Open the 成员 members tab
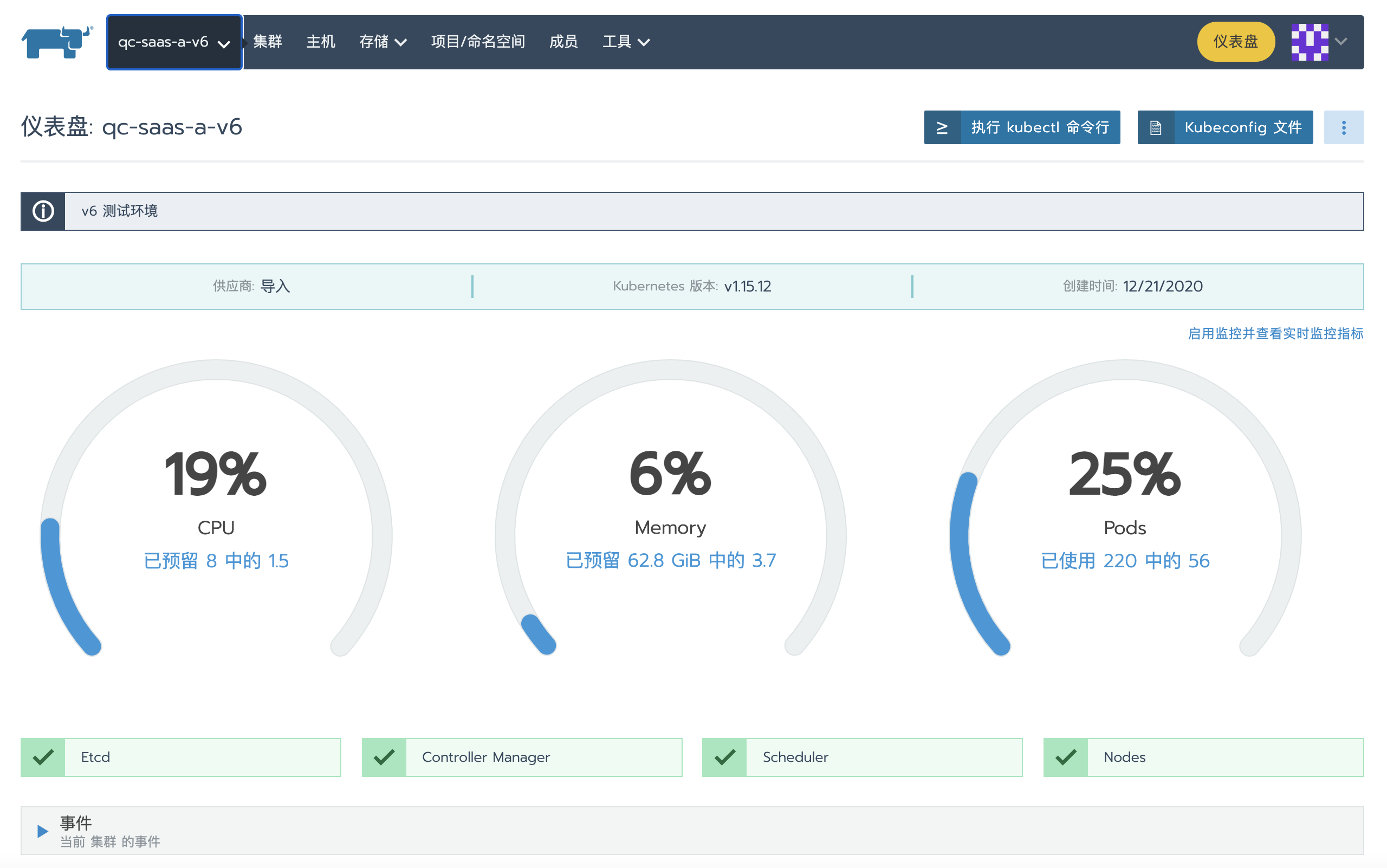 [x=563, y=42]
